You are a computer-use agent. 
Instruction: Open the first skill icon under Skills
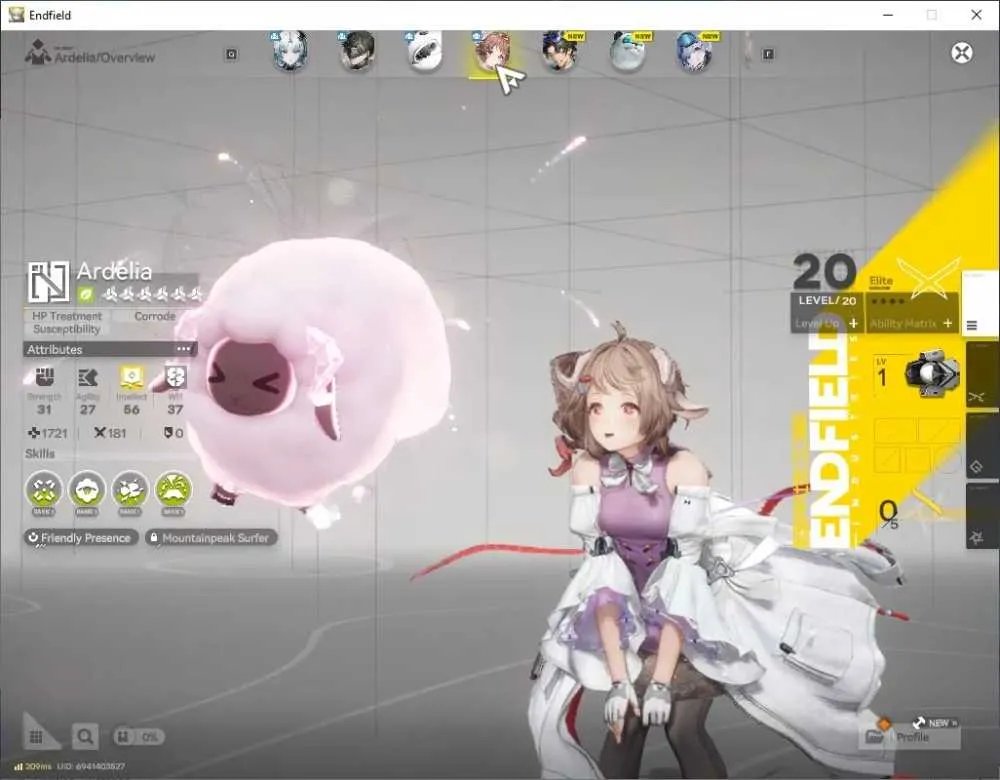pyautogui.click(x=43, y=490)
